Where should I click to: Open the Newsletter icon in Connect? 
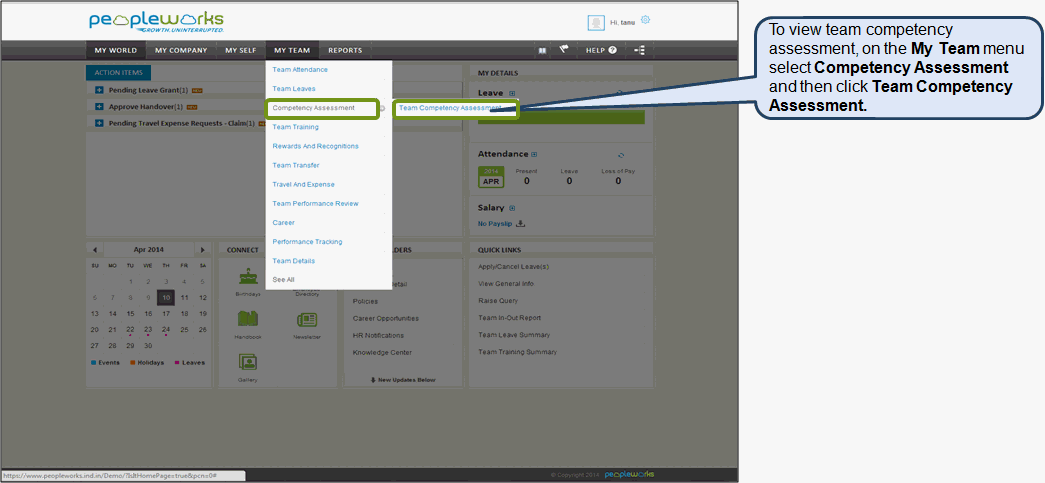pyautogui.click(x=307, y=320)
